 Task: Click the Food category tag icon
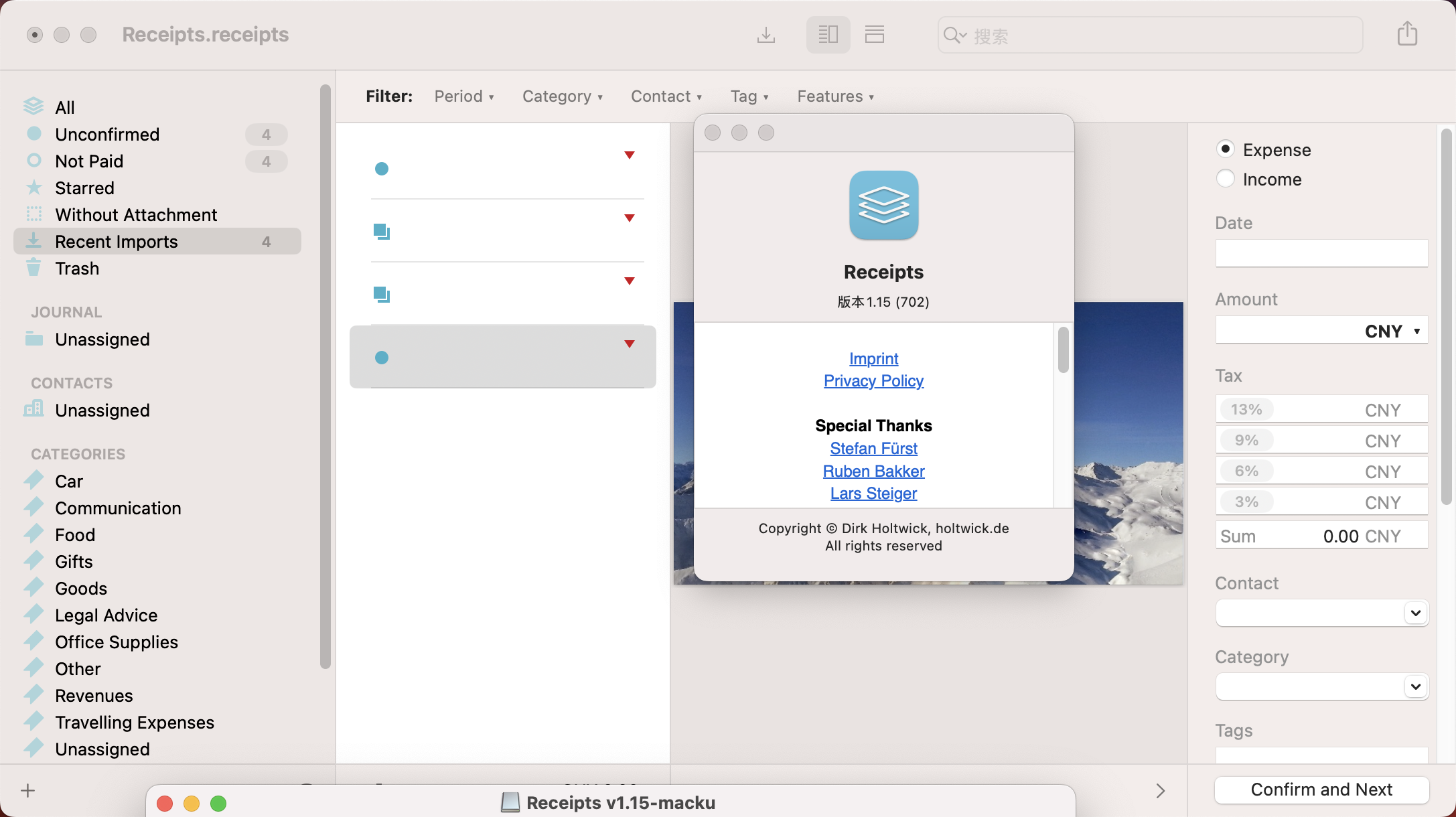pos(33,534)
